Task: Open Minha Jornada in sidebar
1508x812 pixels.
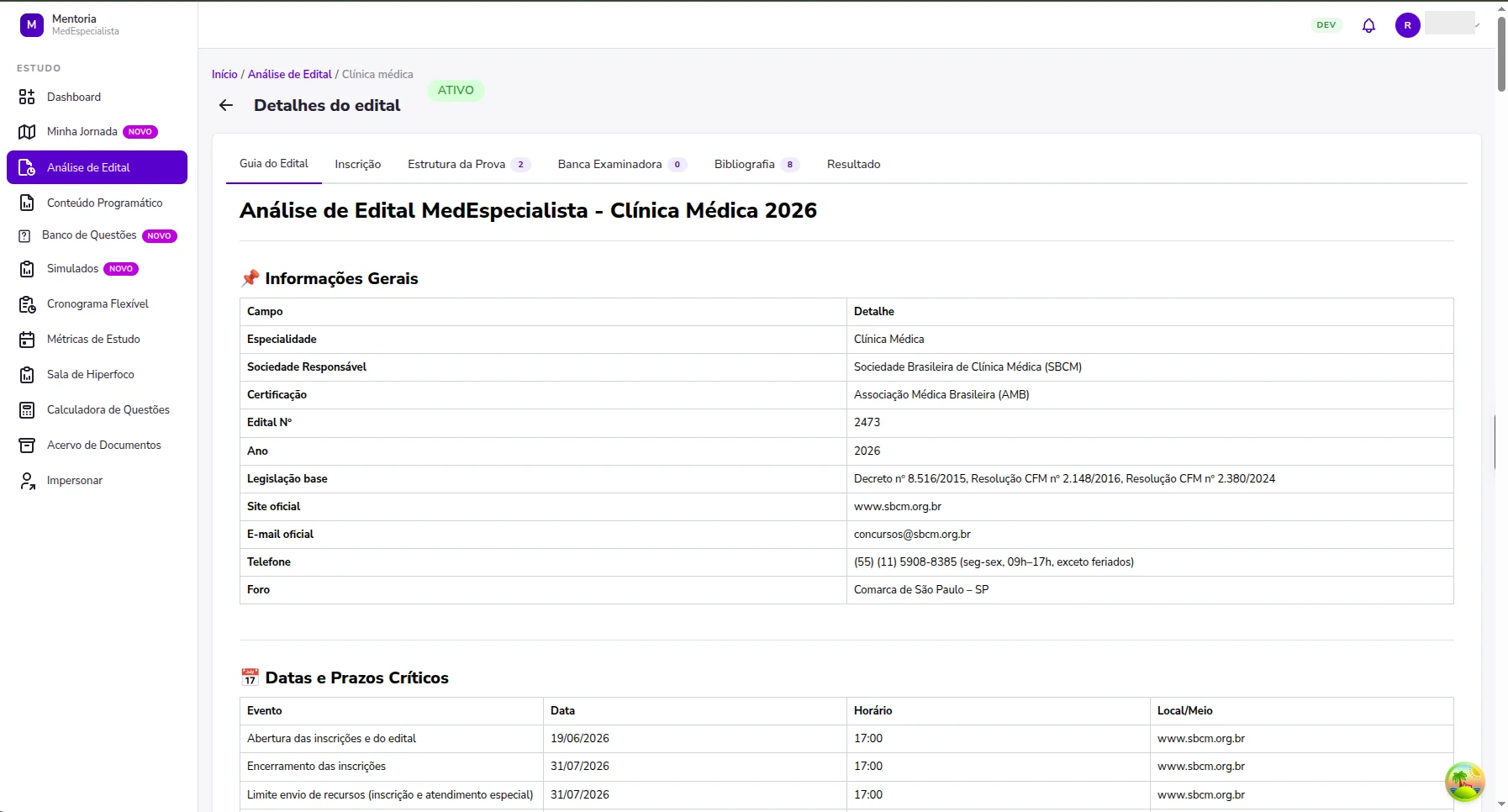Action: click(x=97, y=132)
